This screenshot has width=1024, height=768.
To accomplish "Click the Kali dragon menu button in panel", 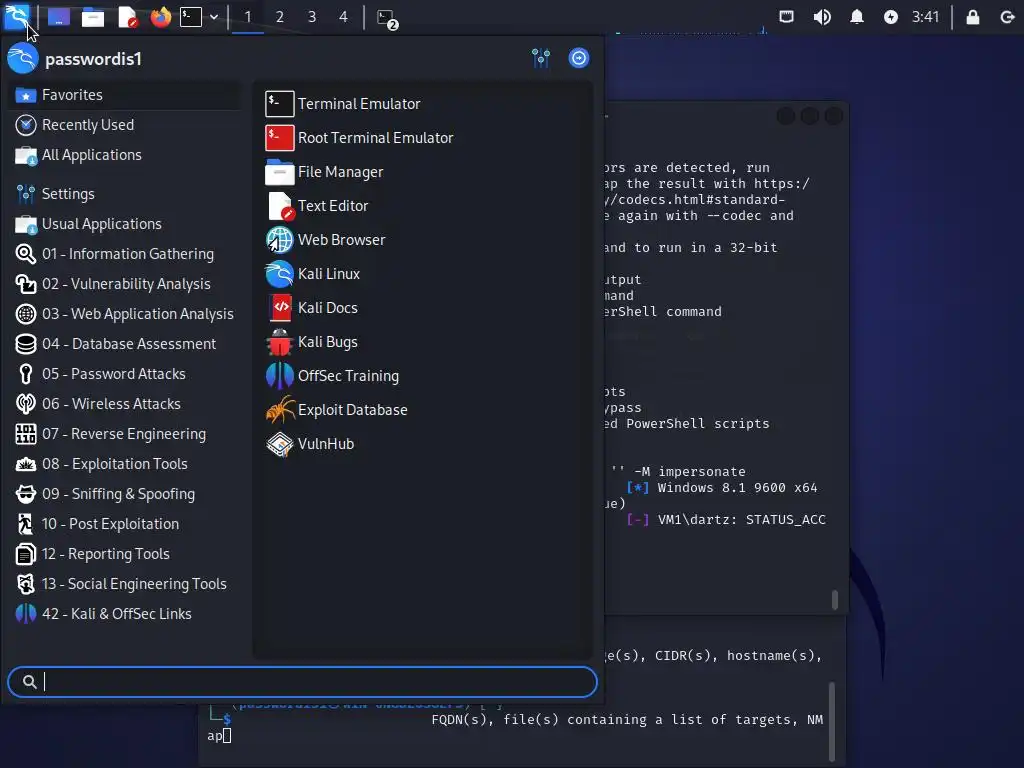I will (x=16, y=16).
